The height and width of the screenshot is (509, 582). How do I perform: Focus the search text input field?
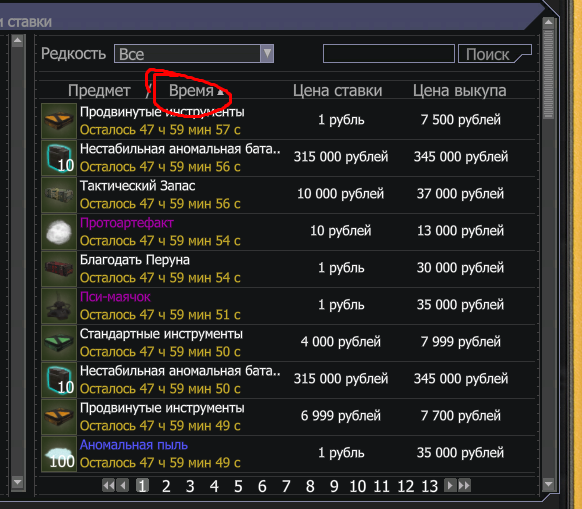(x=389, y=54)
